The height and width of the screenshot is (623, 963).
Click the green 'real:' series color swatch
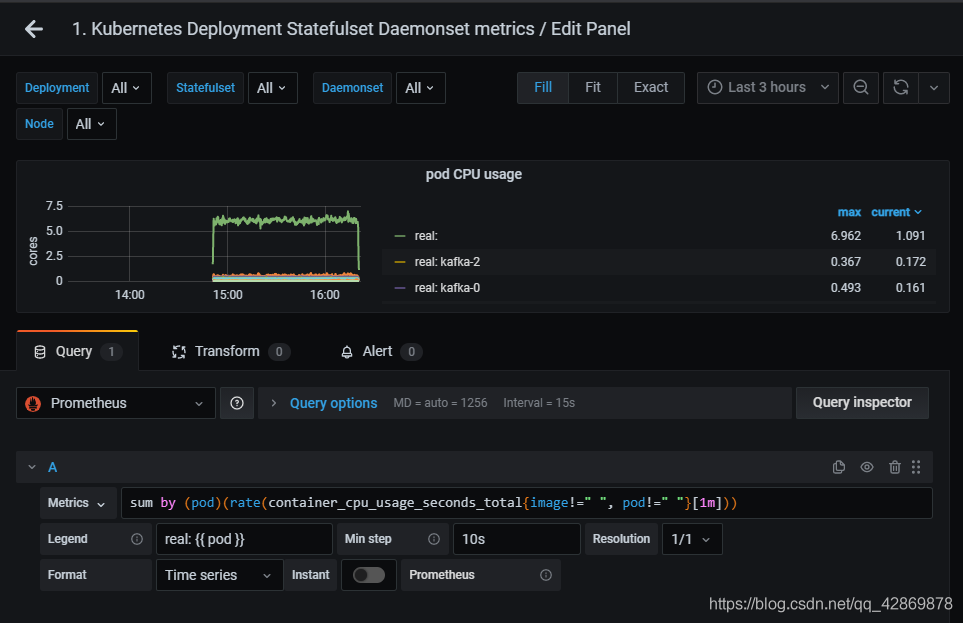[400, 236]
